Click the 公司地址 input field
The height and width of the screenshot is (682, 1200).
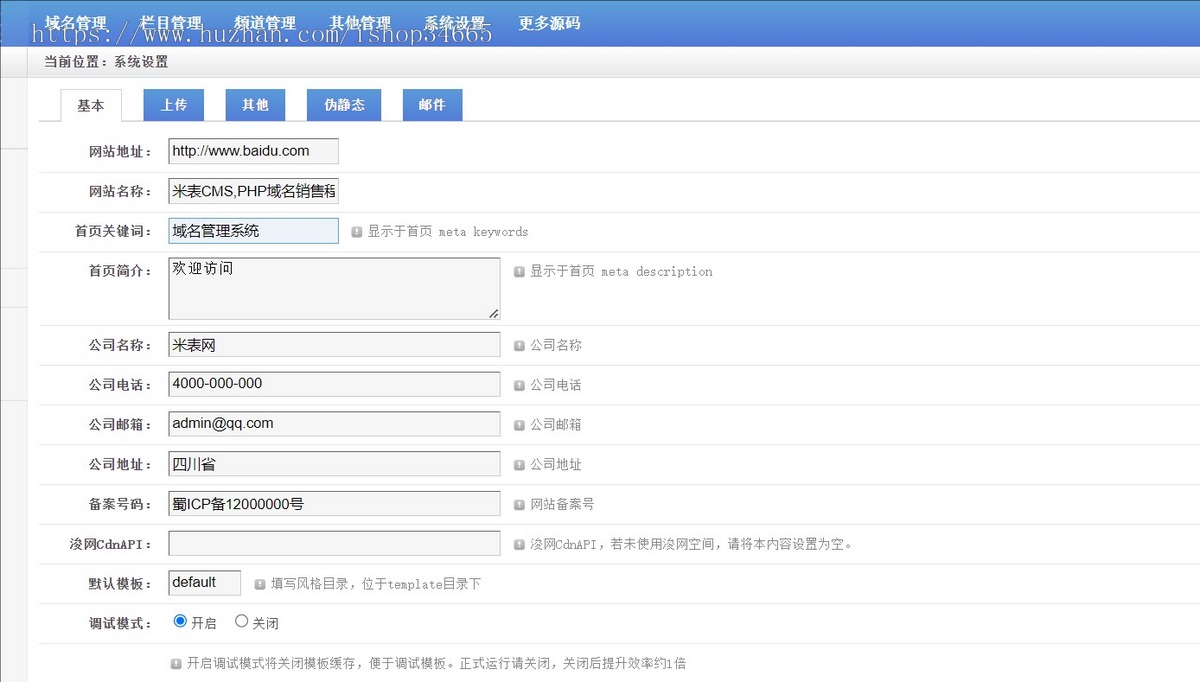pyautogui.click(x=334, y=464)
